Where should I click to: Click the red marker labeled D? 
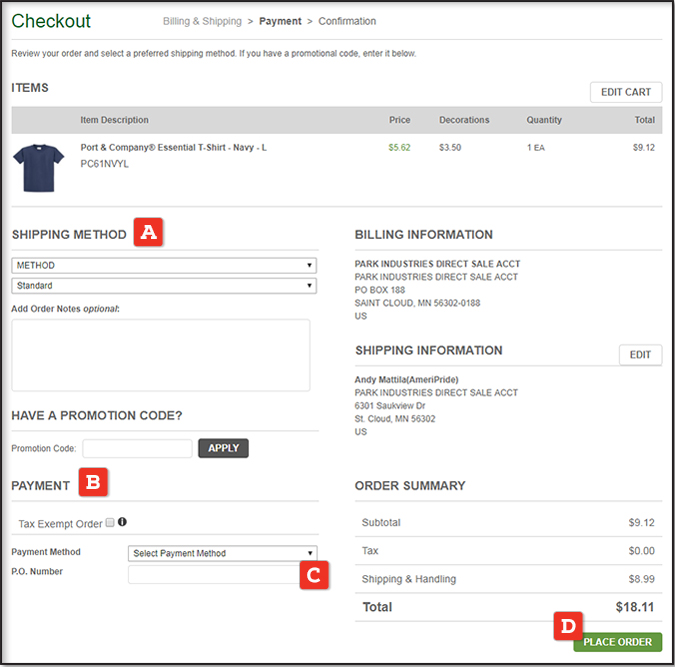567,626
